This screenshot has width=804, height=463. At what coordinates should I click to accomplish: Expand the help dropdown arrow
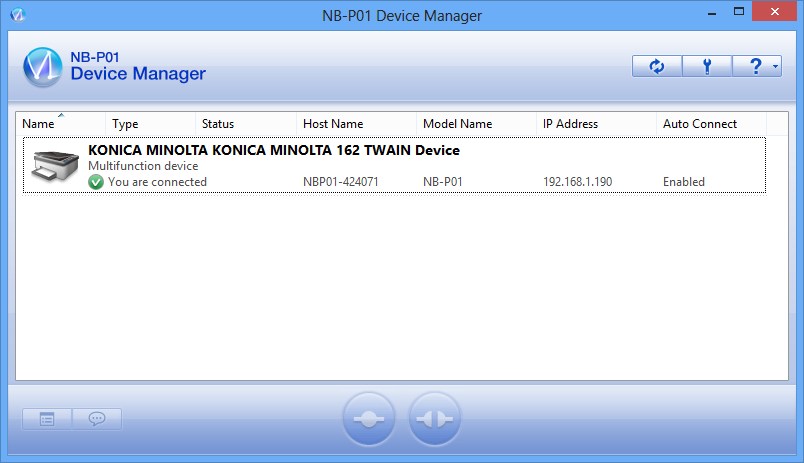click(775, 66)
